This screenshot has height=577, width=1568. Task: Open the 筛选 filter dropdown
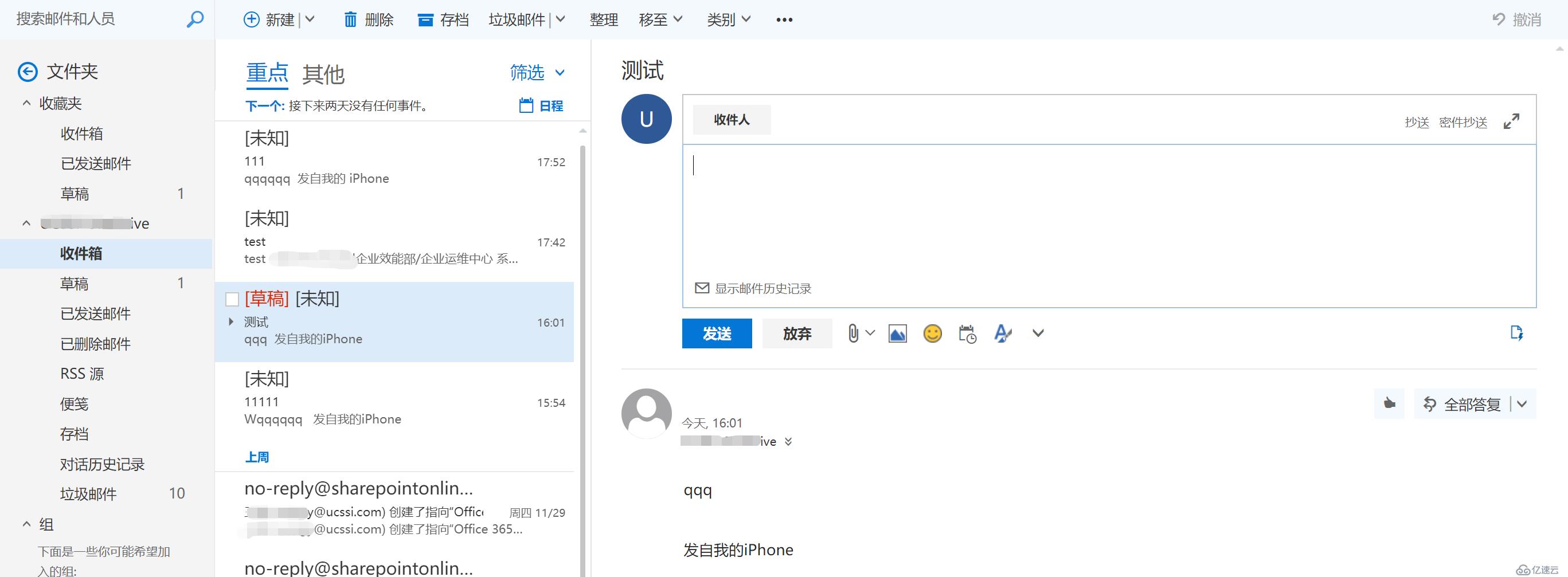point(538,73)
